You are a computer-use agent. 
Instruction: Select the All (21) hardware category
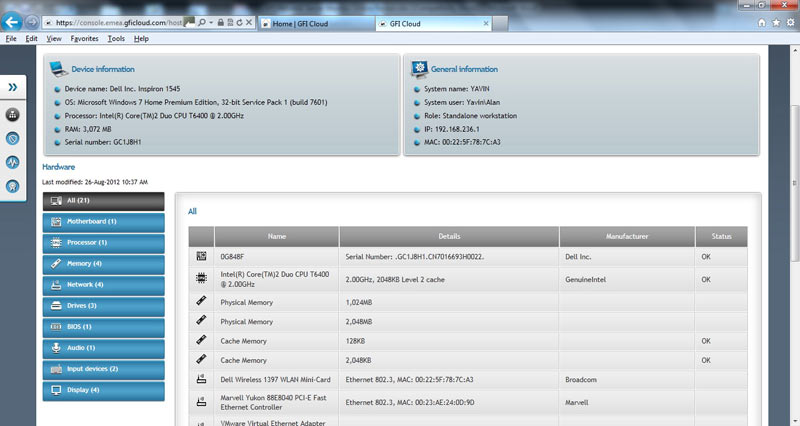pyautogui.click(x=104, y=201)
